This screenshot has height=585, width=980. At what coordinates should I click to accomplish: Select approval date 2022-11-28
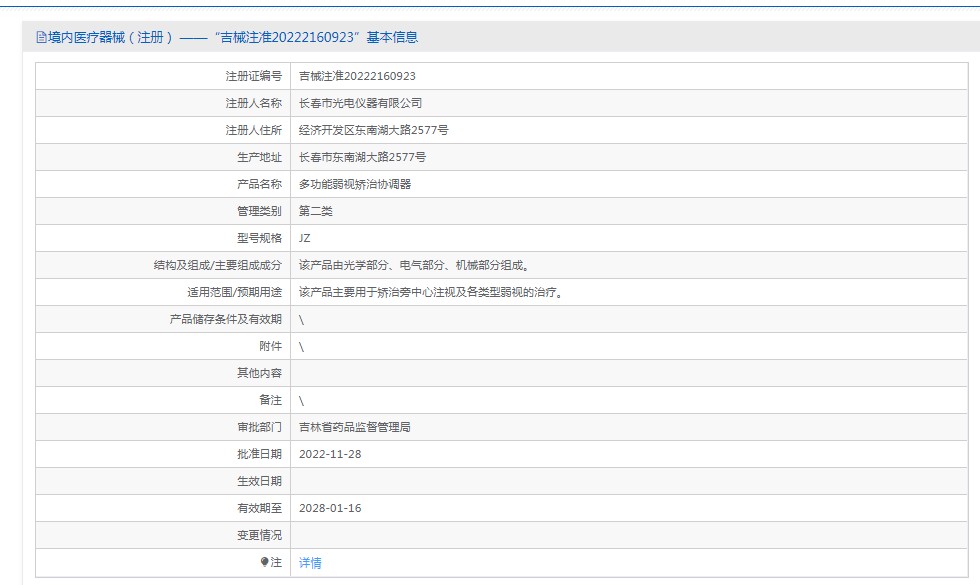pyautogui.click(x=330, y=454)
